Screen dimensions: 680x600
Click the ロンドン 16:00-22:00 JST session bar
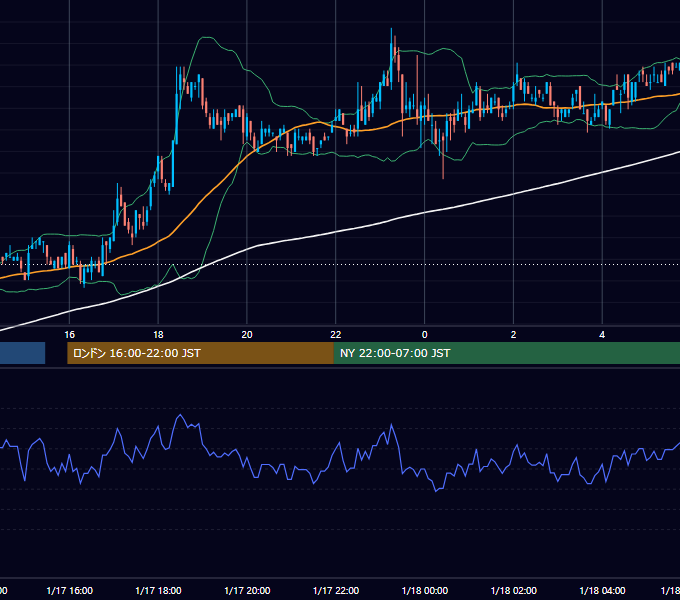[x=200, y=353]
